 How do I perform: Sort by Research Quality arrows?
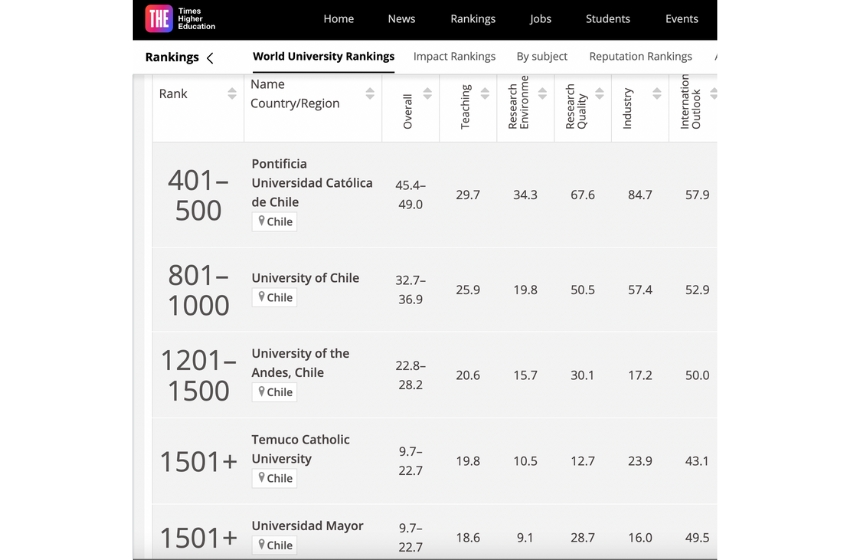(x=600, y=94)
